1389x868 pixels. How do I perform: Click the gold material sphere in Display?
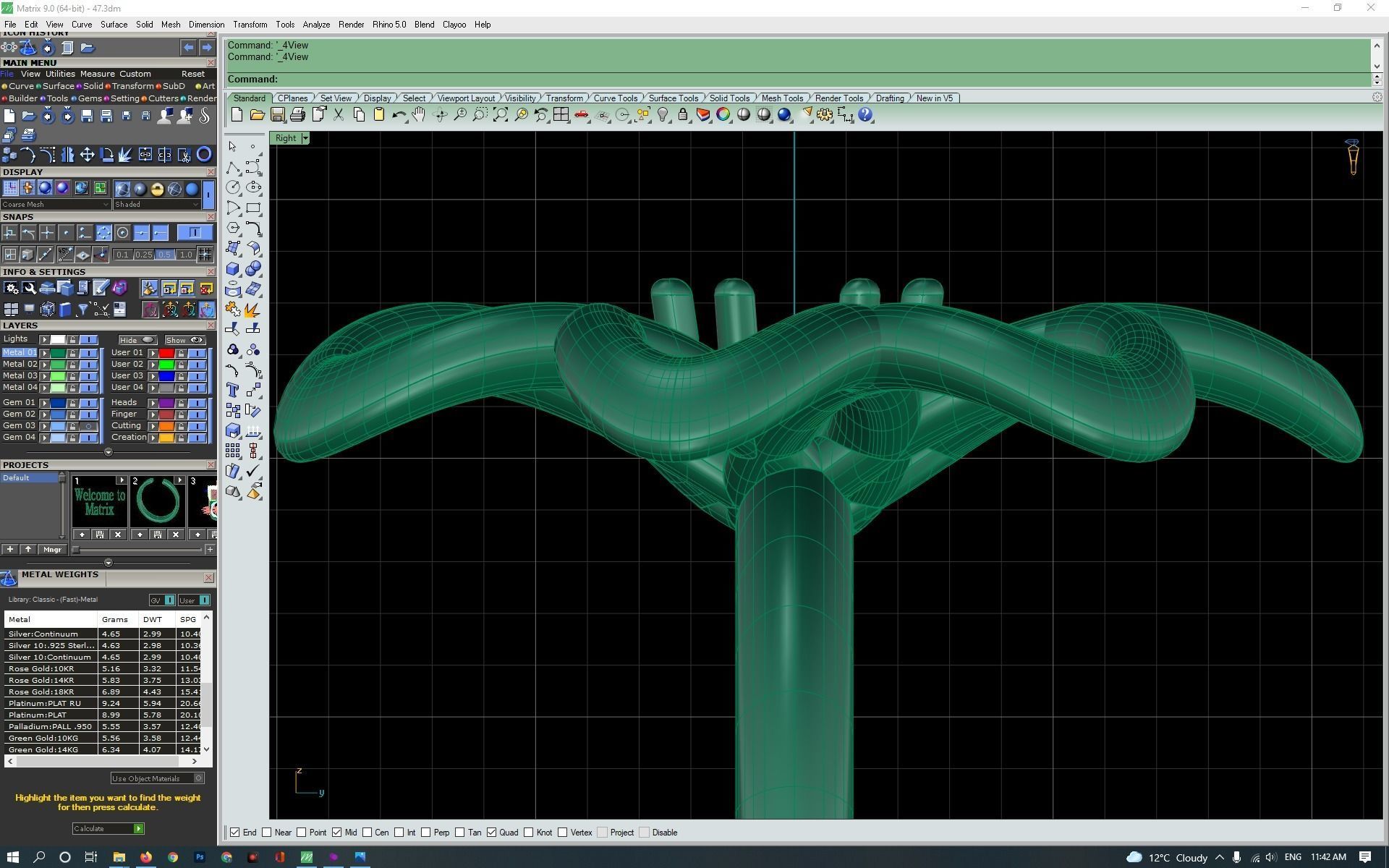tap(157, 189)
